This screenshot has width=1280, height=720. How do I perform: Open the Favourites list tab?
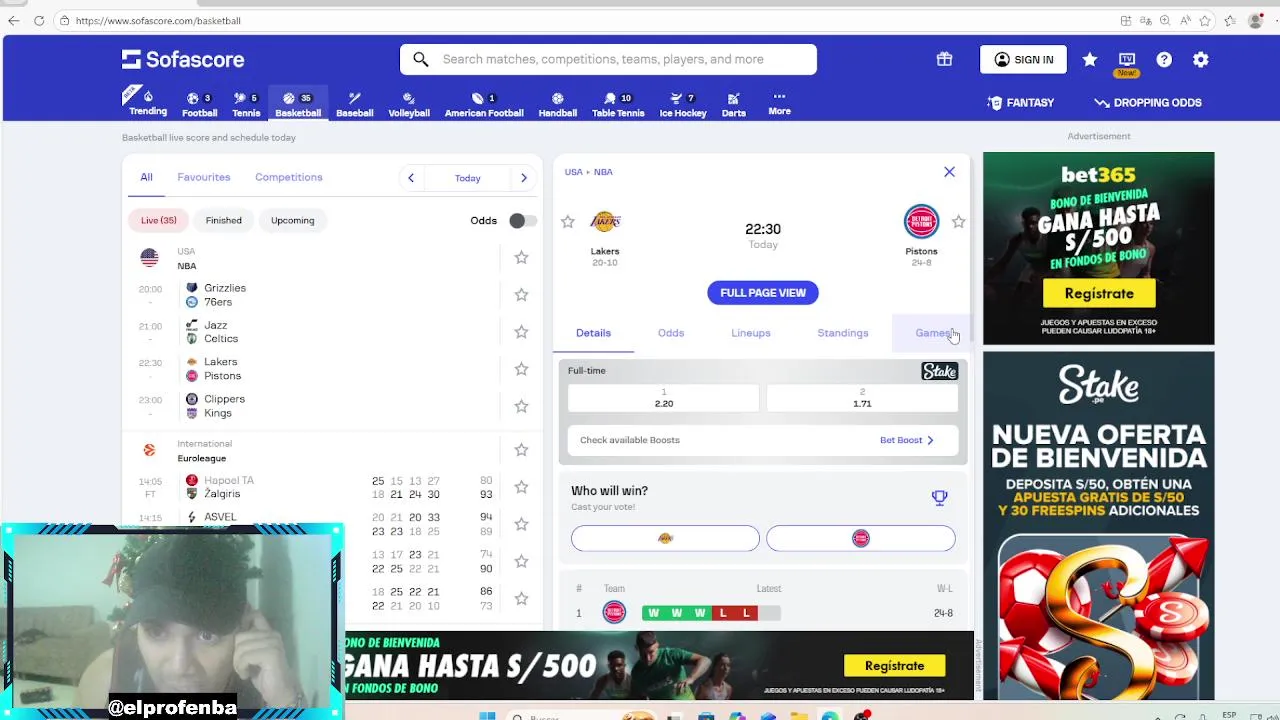(204, 177)
